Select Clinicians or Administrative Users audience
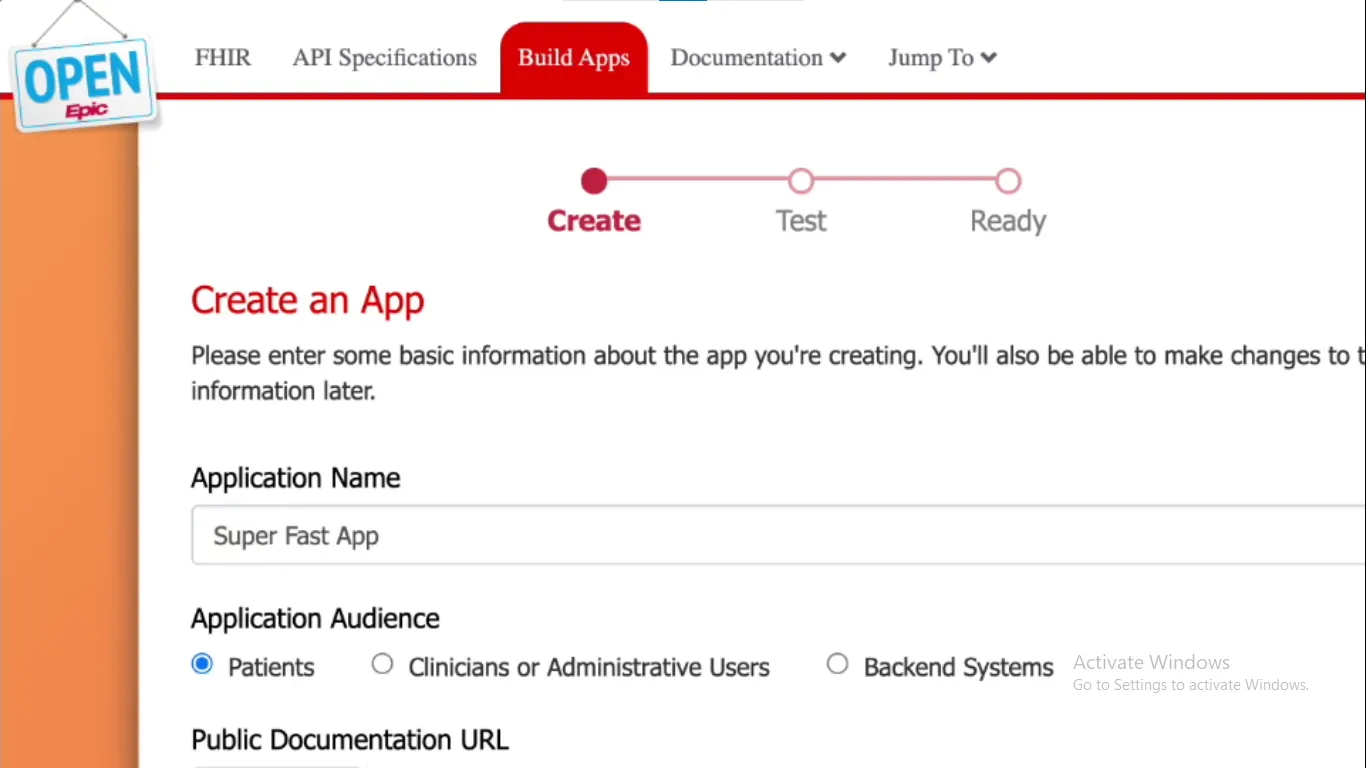 [382, 664]
